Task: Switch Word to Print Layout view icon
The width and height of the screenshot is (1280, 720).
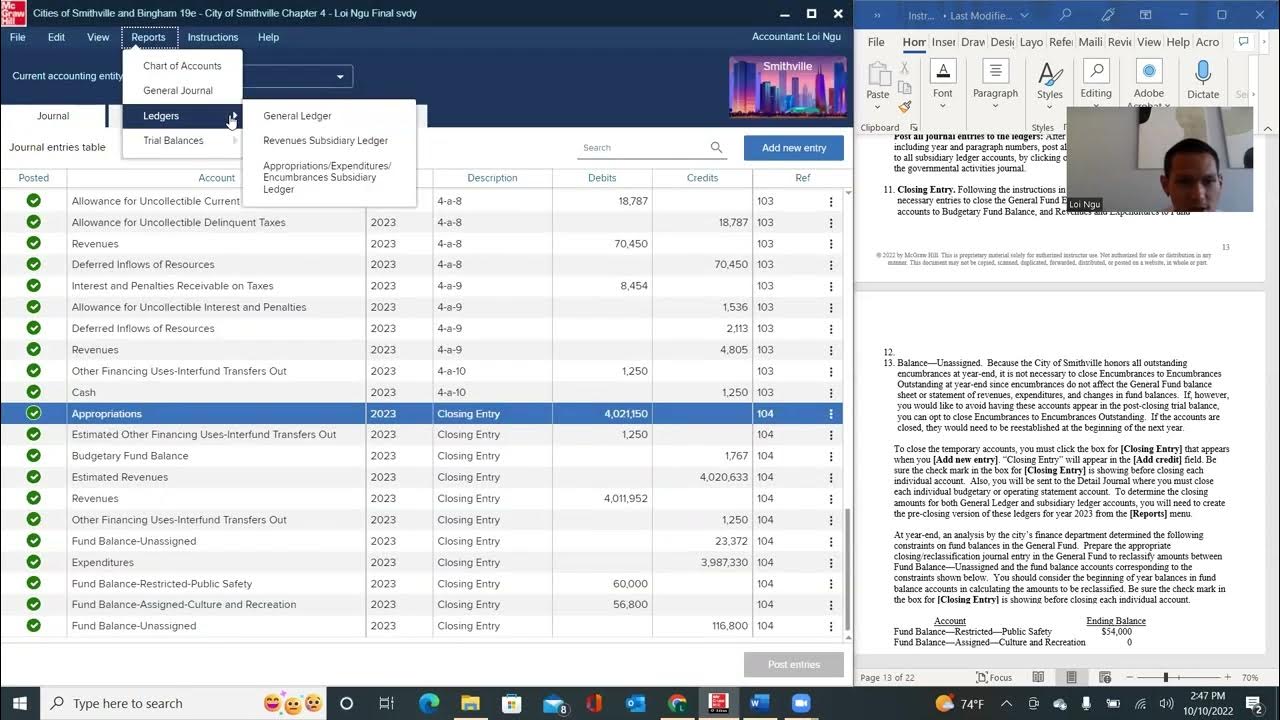Action: [x=1071, y=677]
